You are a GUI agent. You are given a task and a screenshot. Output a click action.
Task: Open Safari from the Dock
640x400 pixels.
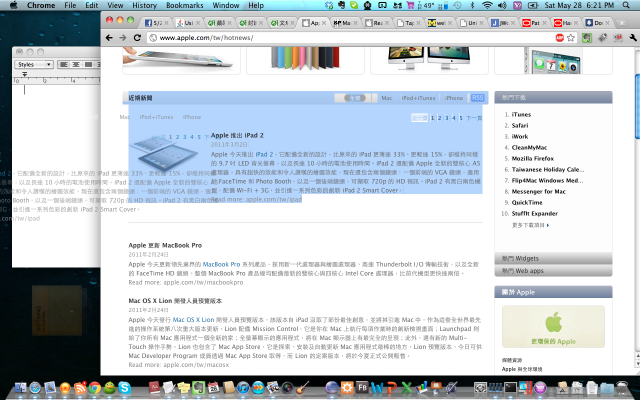pyautogui.click(x=35, y=387)
